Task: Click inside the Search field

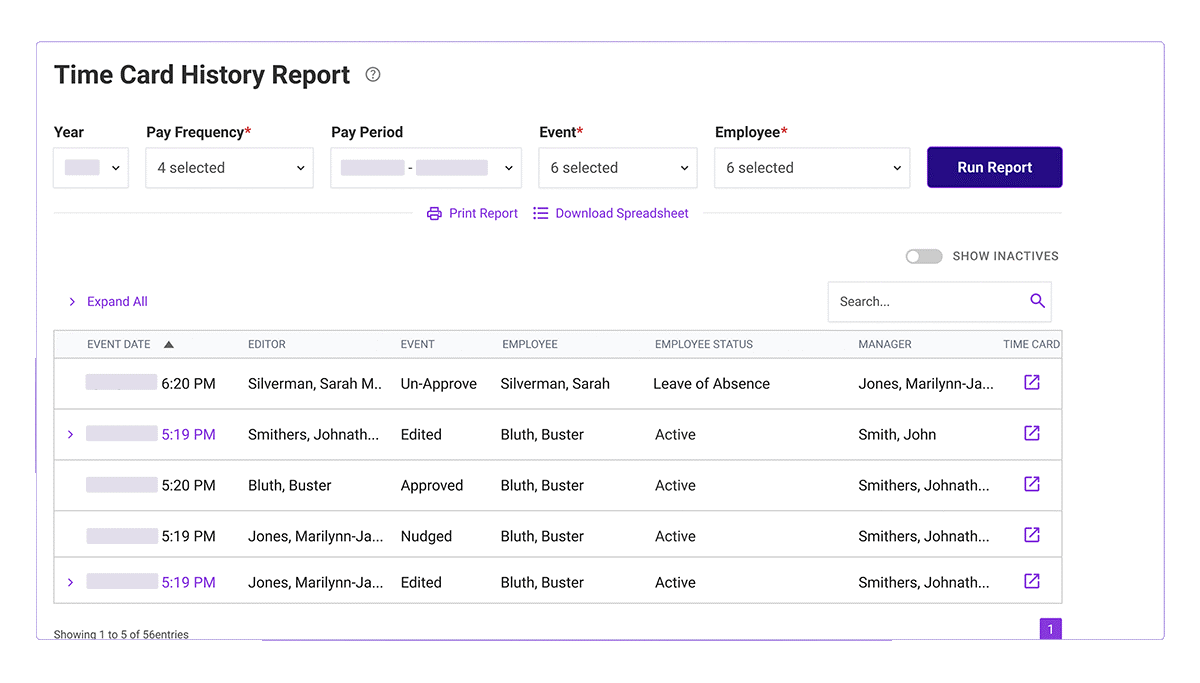Action: 920,301
